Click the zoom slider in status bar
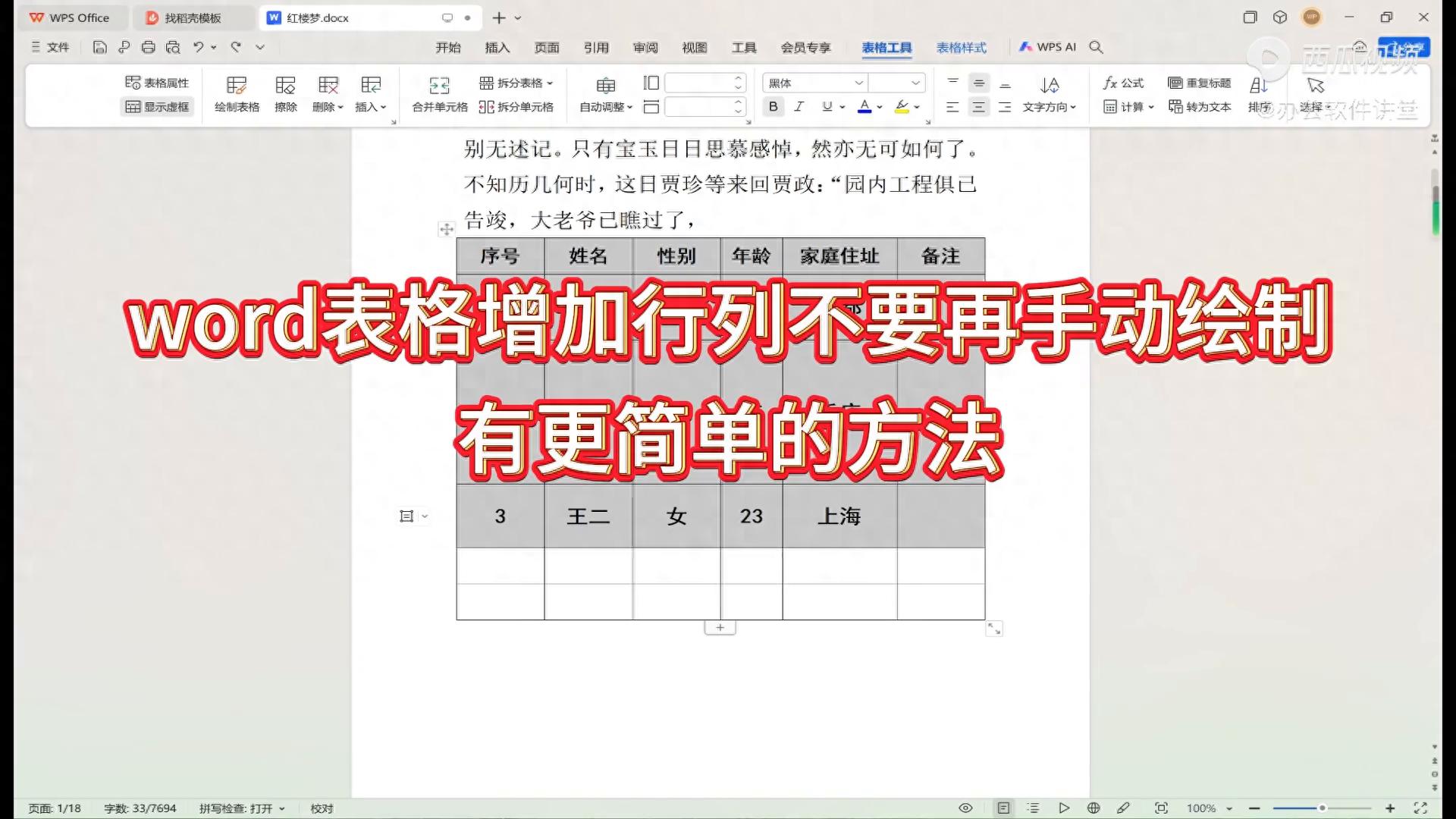1456x819 pixels. 1322,808
